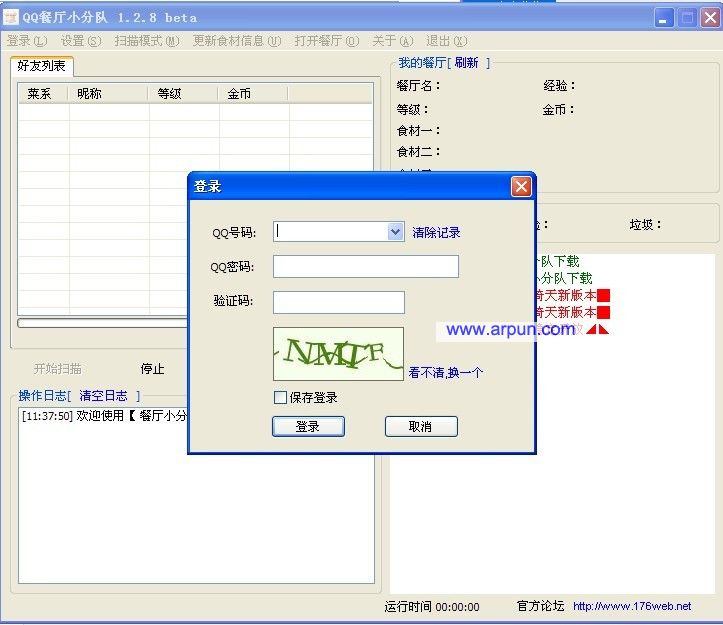This screenshot has width=723, height=625.
Task: Open official forum link http://www.176web.net
Action: pyautogui.click(x=632, y=606)
